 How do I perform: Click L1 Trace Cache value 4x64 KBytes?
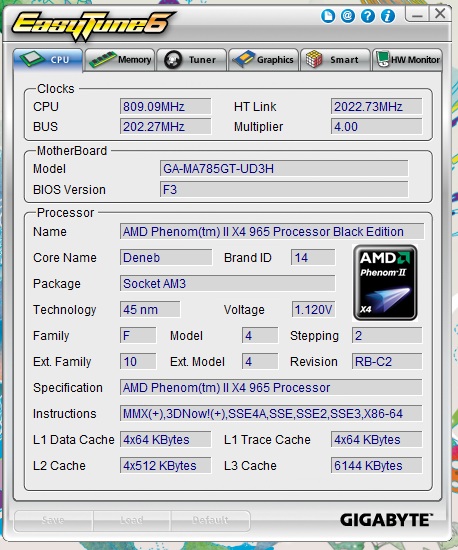pos(377,439)
